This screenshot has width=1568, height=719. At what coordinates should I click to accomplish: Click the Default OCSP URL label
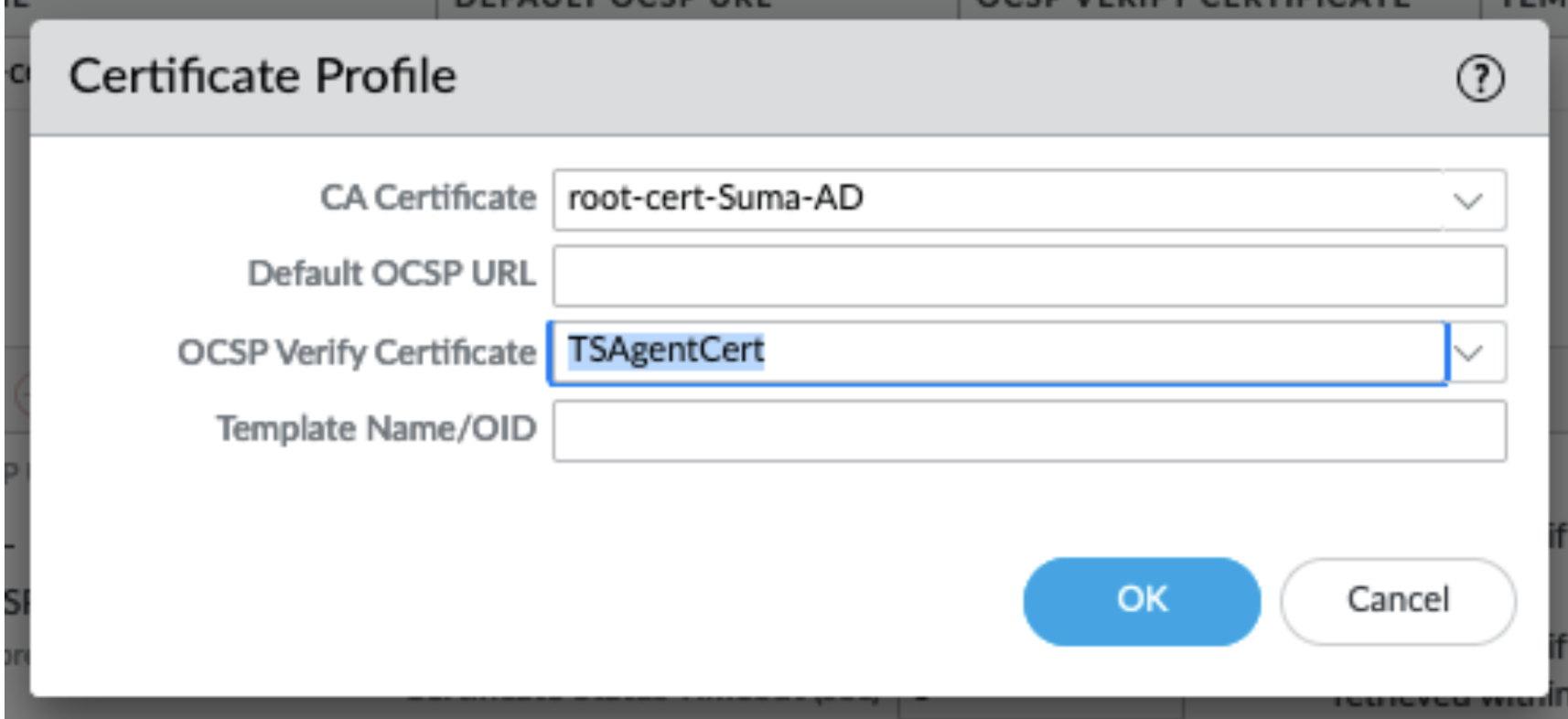[x=392, y=274]
